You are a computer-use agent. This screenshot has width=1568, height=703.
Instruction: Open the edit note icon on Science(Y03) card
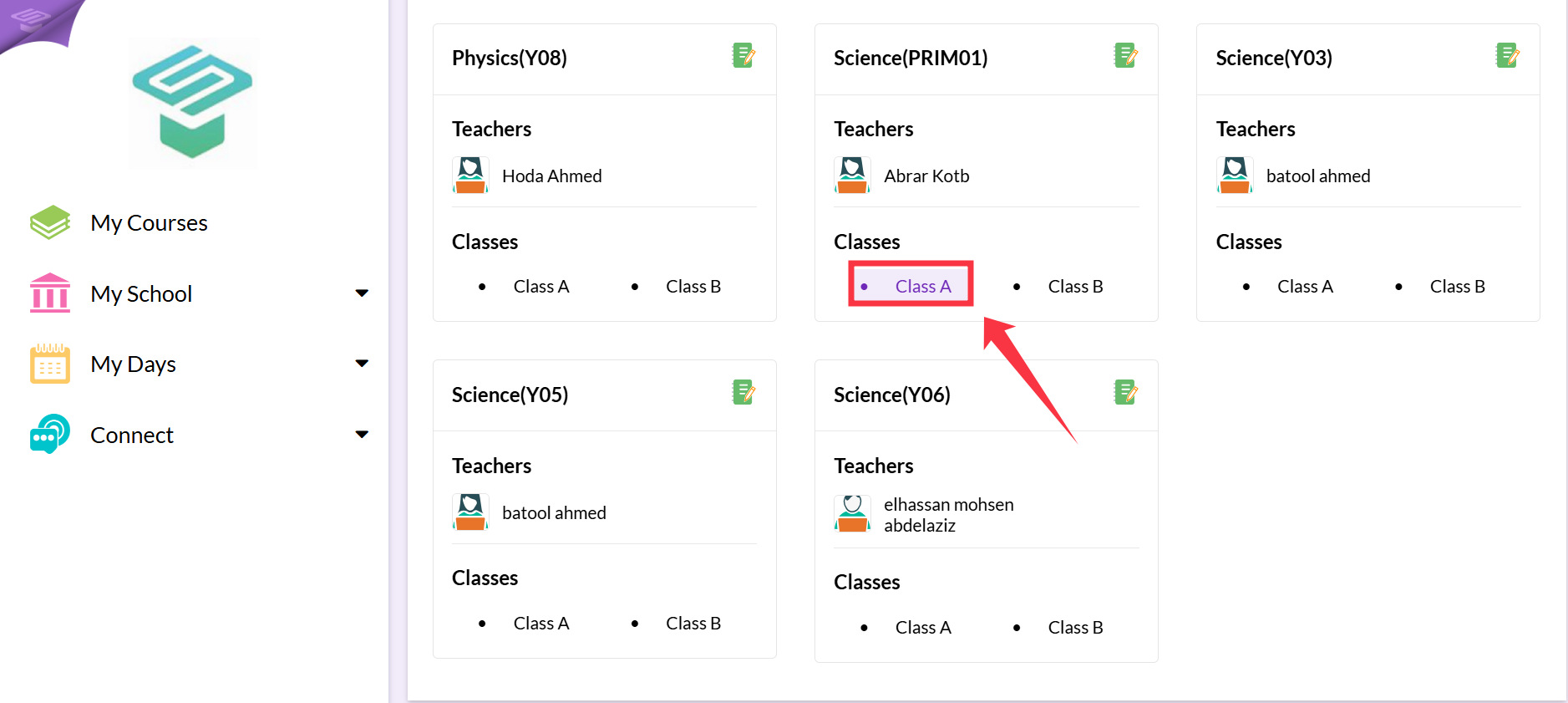(1507, 56)
